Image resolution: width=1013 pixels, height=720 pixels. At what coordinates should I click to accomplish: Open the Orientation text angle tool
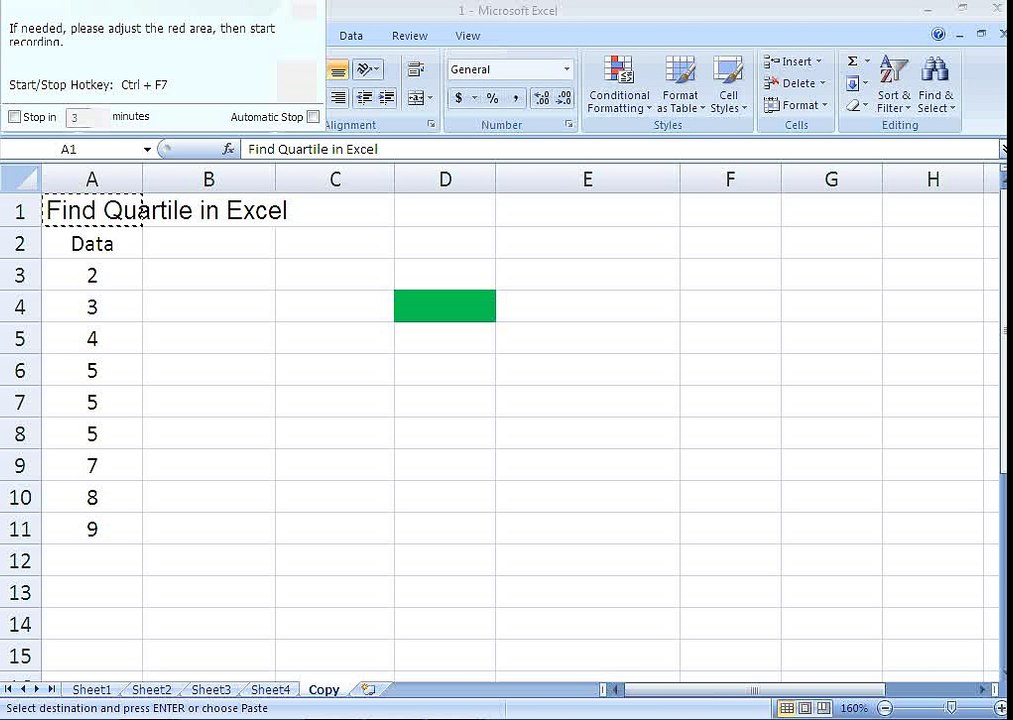pos(368,69)
